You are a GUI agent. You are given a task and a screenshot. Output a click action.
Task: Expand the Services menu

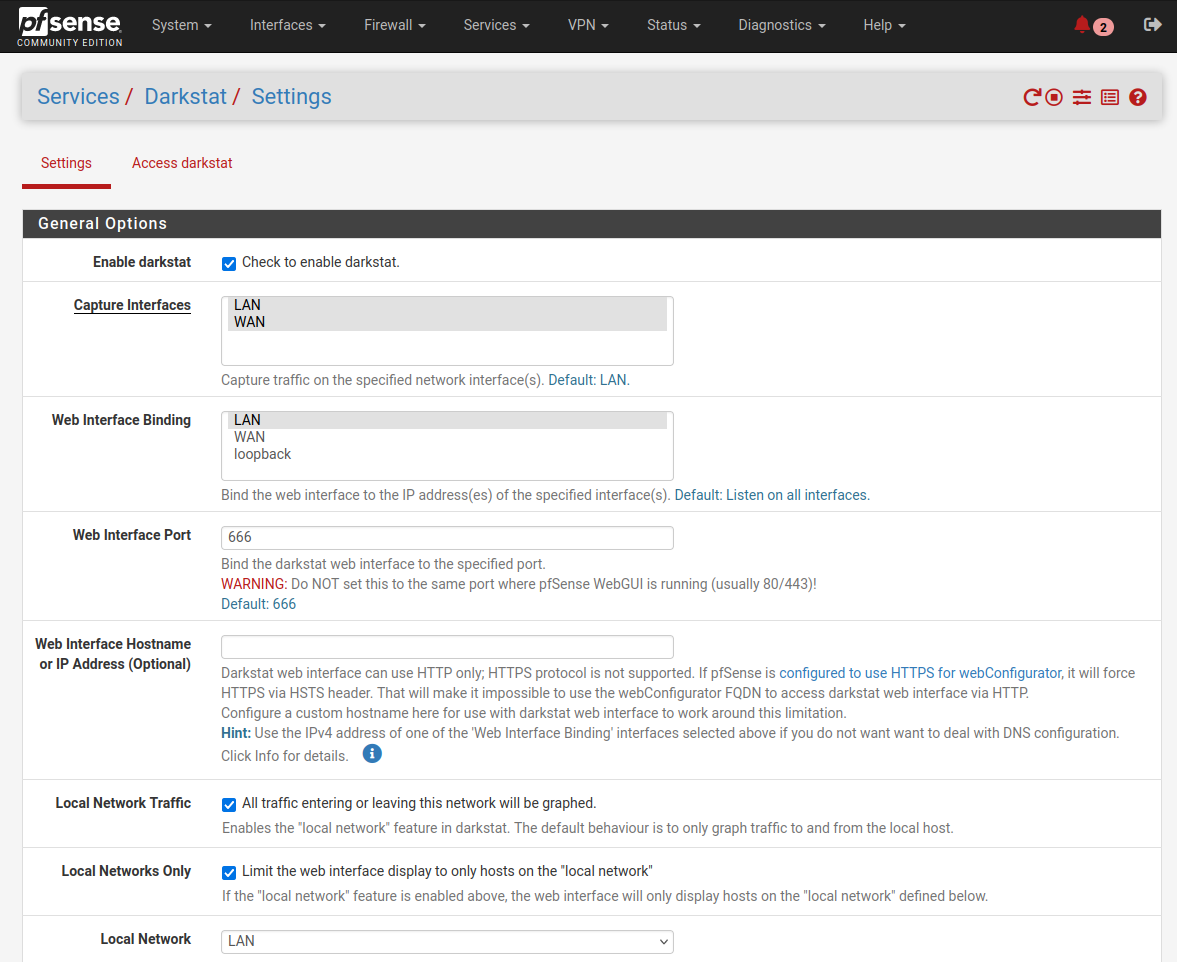tap(496, 25)
